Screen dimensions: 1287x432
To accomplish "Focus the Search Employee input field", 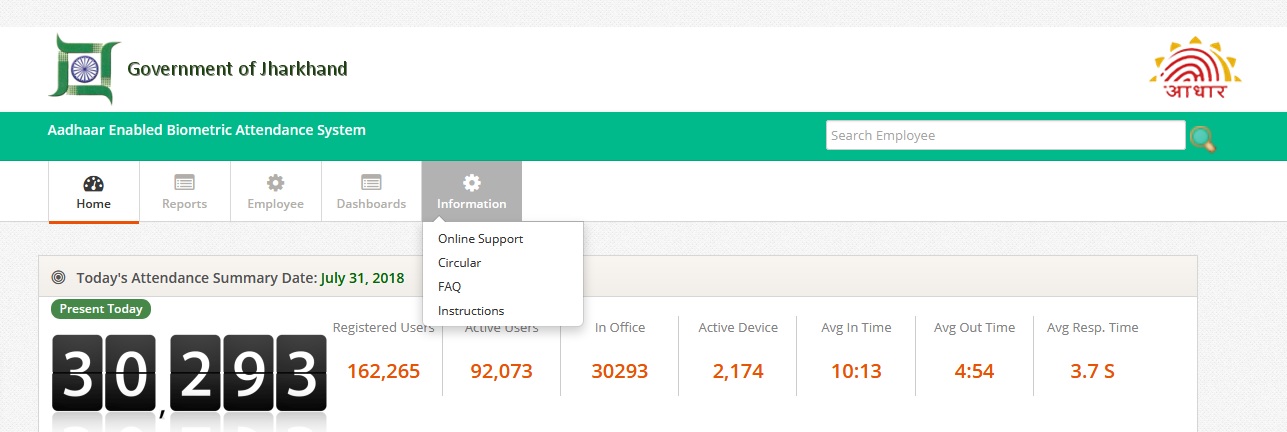I will (x=1004, y=136).
